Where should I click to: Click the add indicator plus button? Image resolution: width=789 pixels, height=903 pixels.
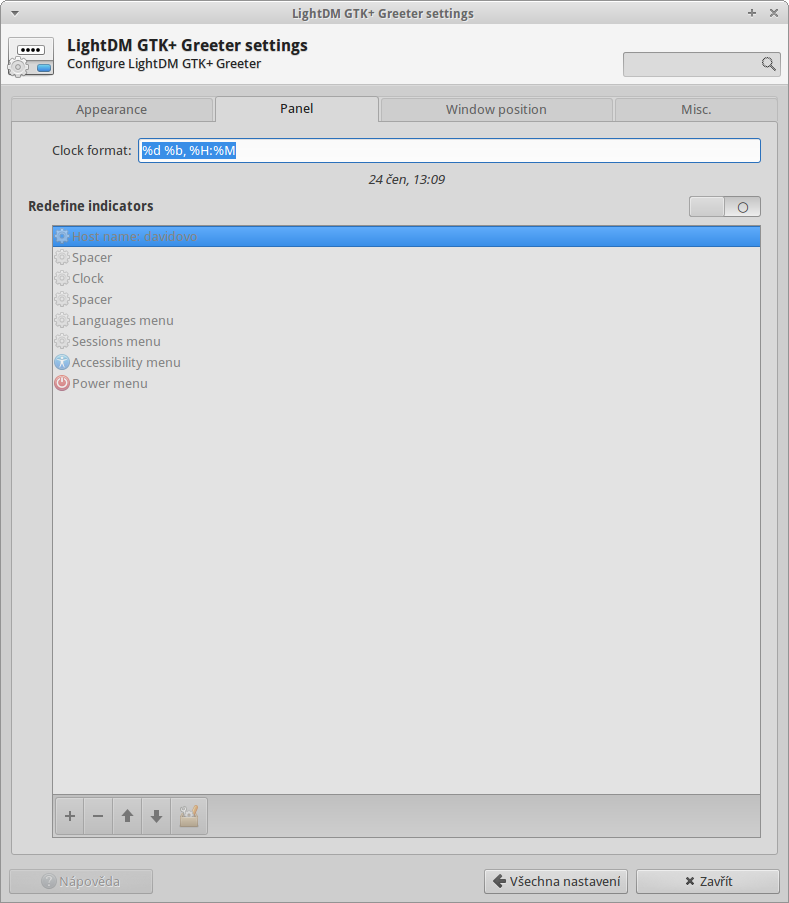point(70,816)
